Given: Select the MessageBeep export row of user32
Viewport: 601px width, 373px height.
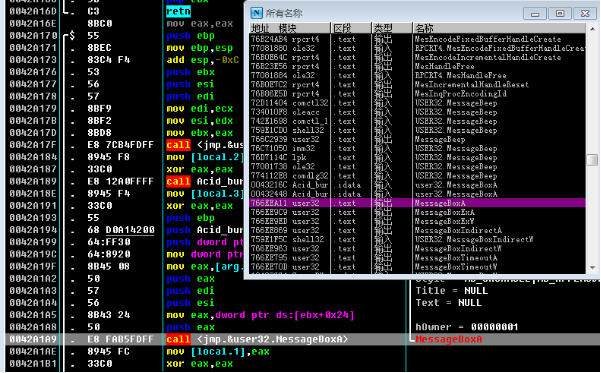Looking at the screenshot, I should click(x=417, y=139).
